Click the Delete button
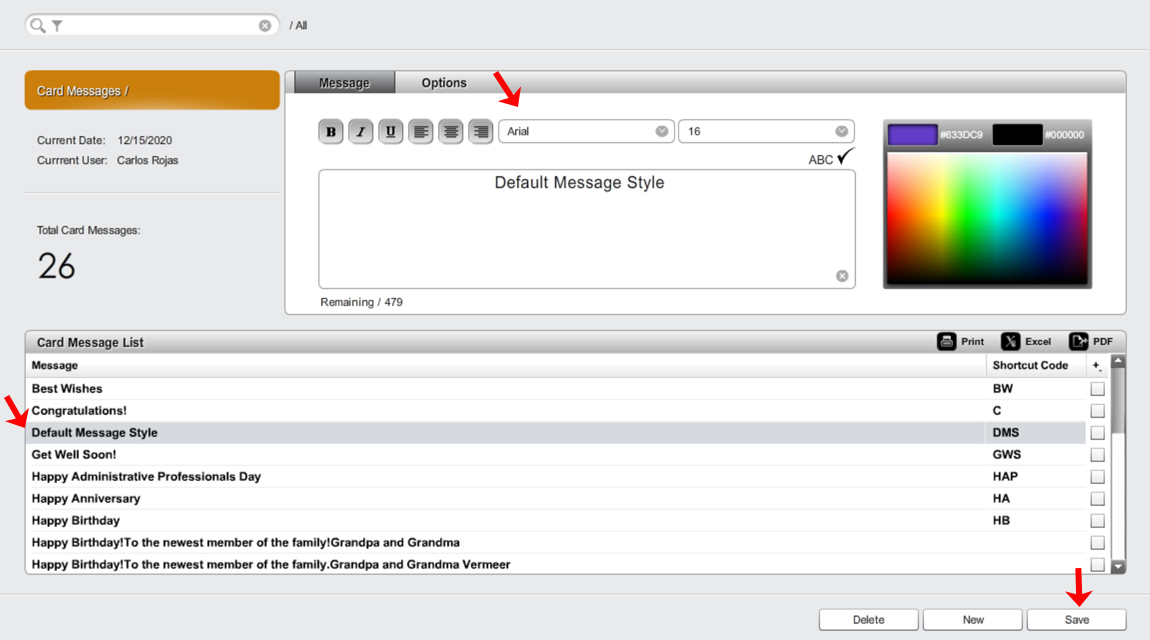 coord(868,619)
